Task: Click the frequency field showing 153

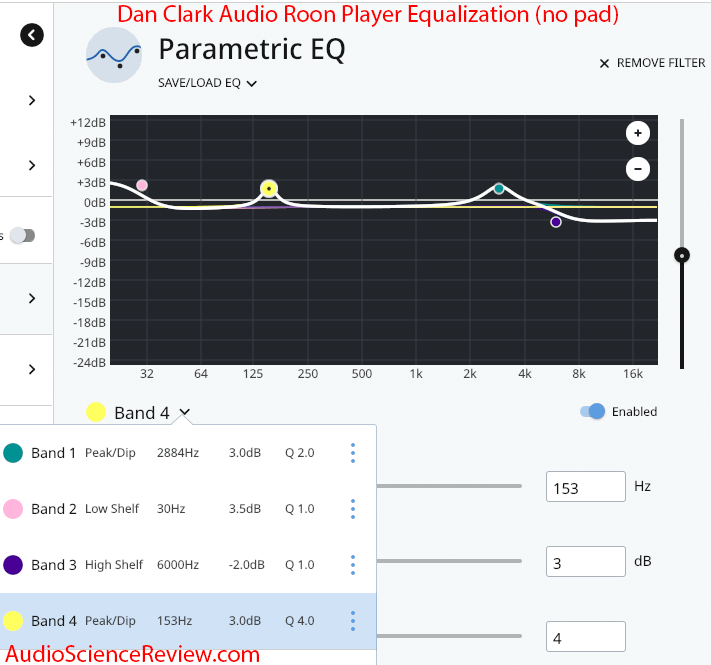Action: 585,486
